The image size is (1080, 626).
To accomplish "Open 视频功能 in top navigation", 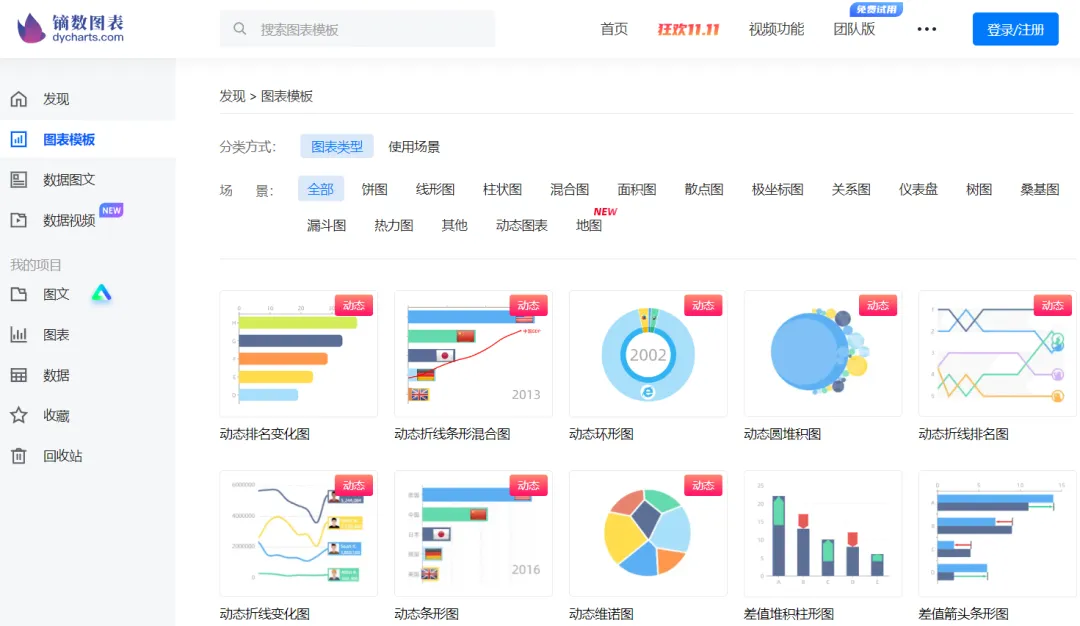I will [x=776, y=29].
